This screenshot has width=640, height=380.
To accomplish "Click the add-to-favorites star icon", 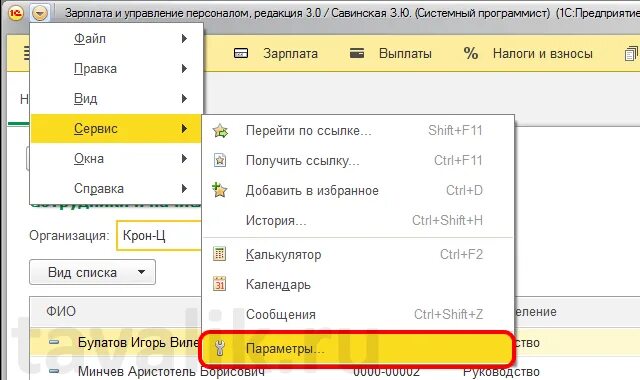I will (x=220, y=190).
